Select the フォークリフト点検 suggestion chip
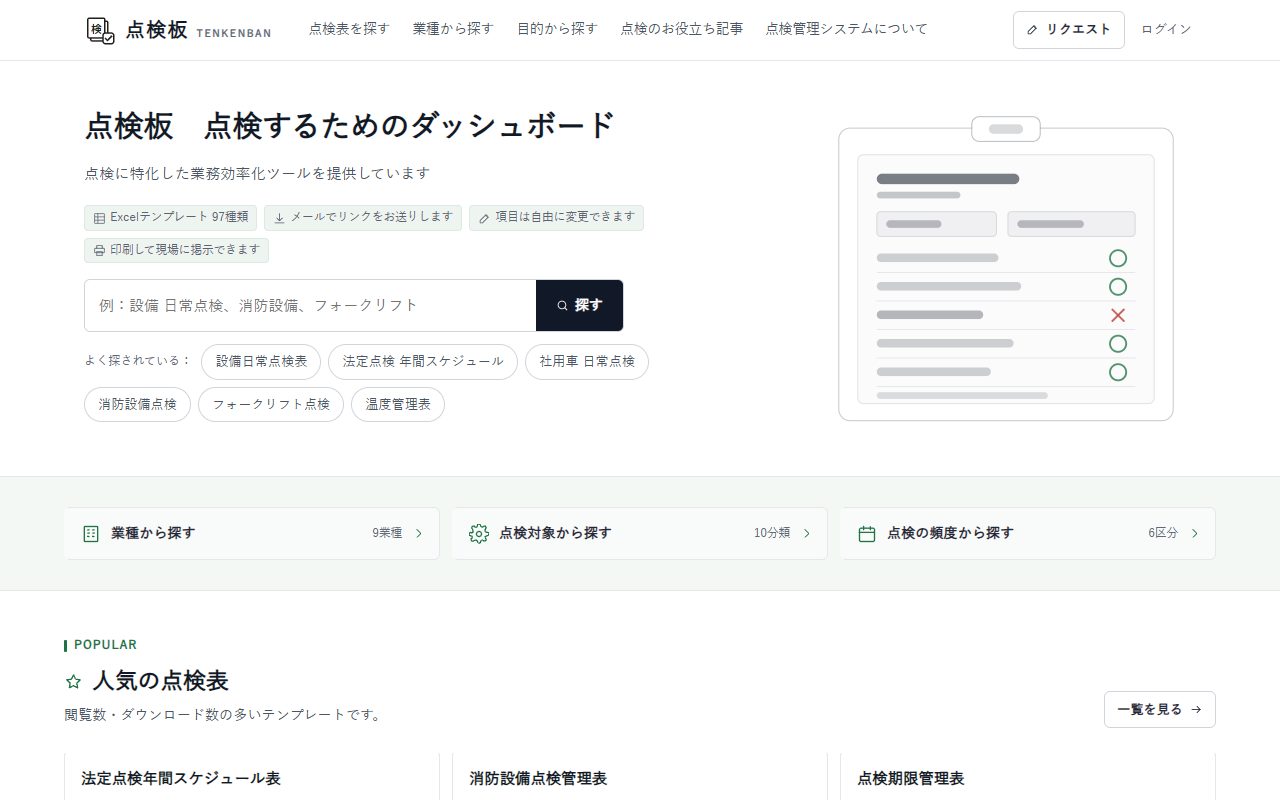 pos(271,405)
